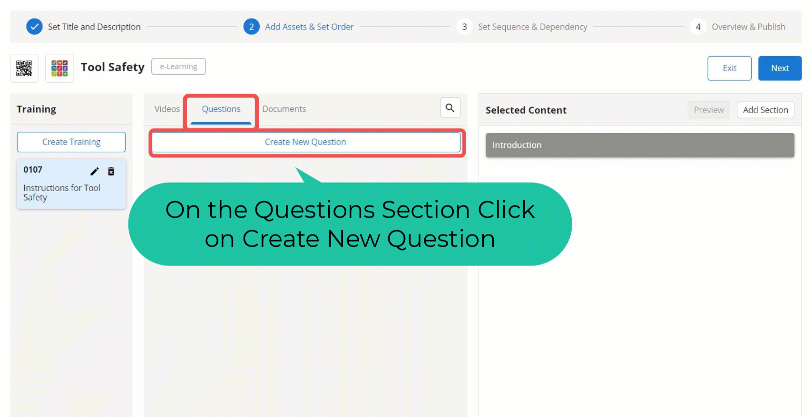Go to Overview & Publish step
This screenshot has width=812, height=417.
(x=748, y=27)
